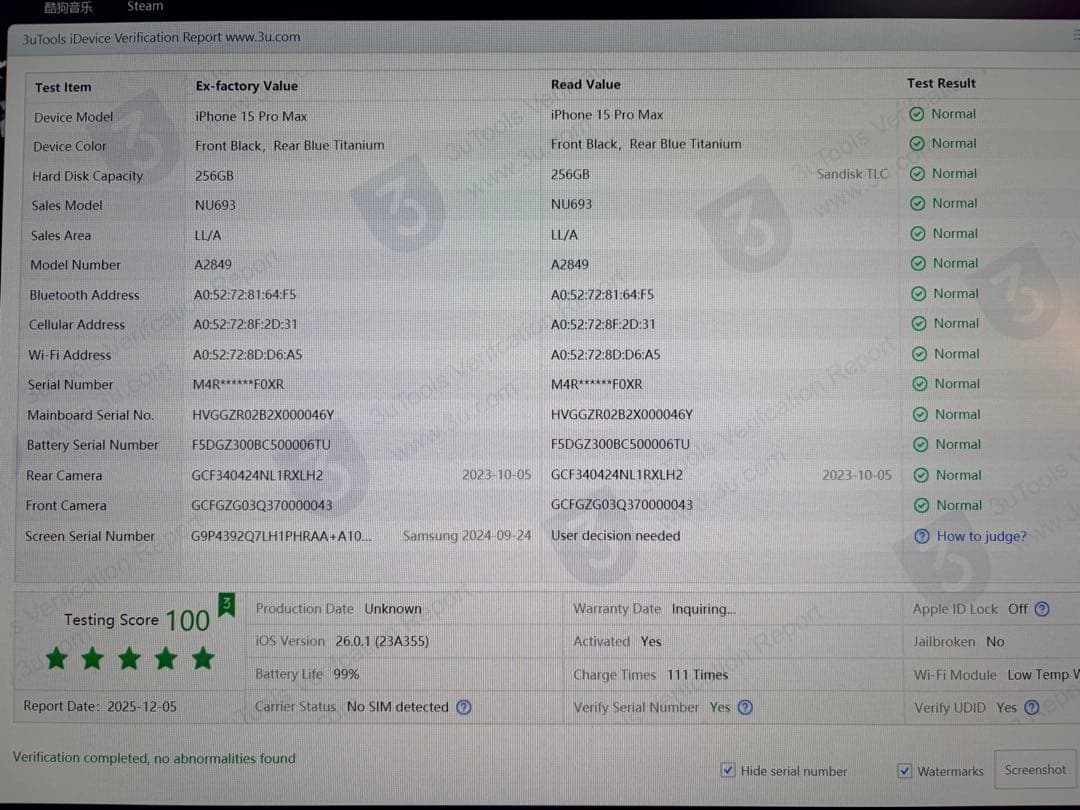Click the green check icon for Battery Serial Number

(920, 444)
